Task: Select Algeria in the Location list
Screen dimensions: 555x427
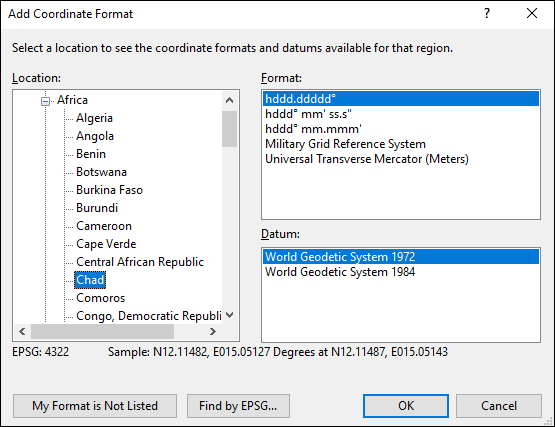Action: click(x=94, y=118)
